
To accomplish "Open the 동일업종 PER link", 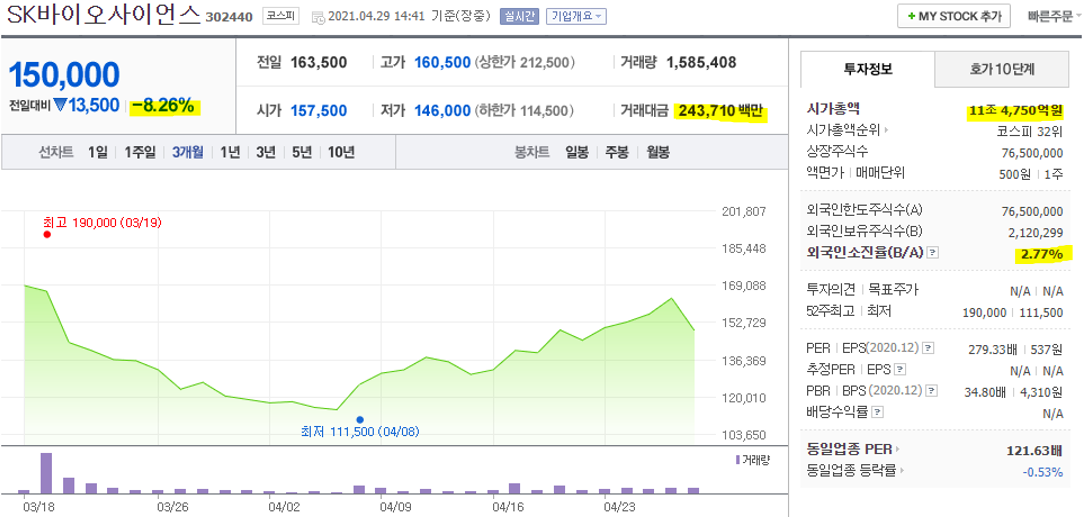I will pos(853,450).
